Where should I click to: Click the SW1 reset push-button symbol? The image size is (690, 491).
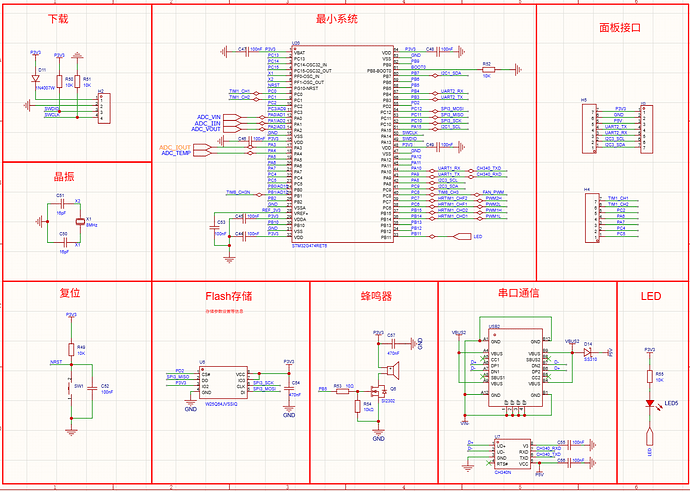[x=70, y=388]
